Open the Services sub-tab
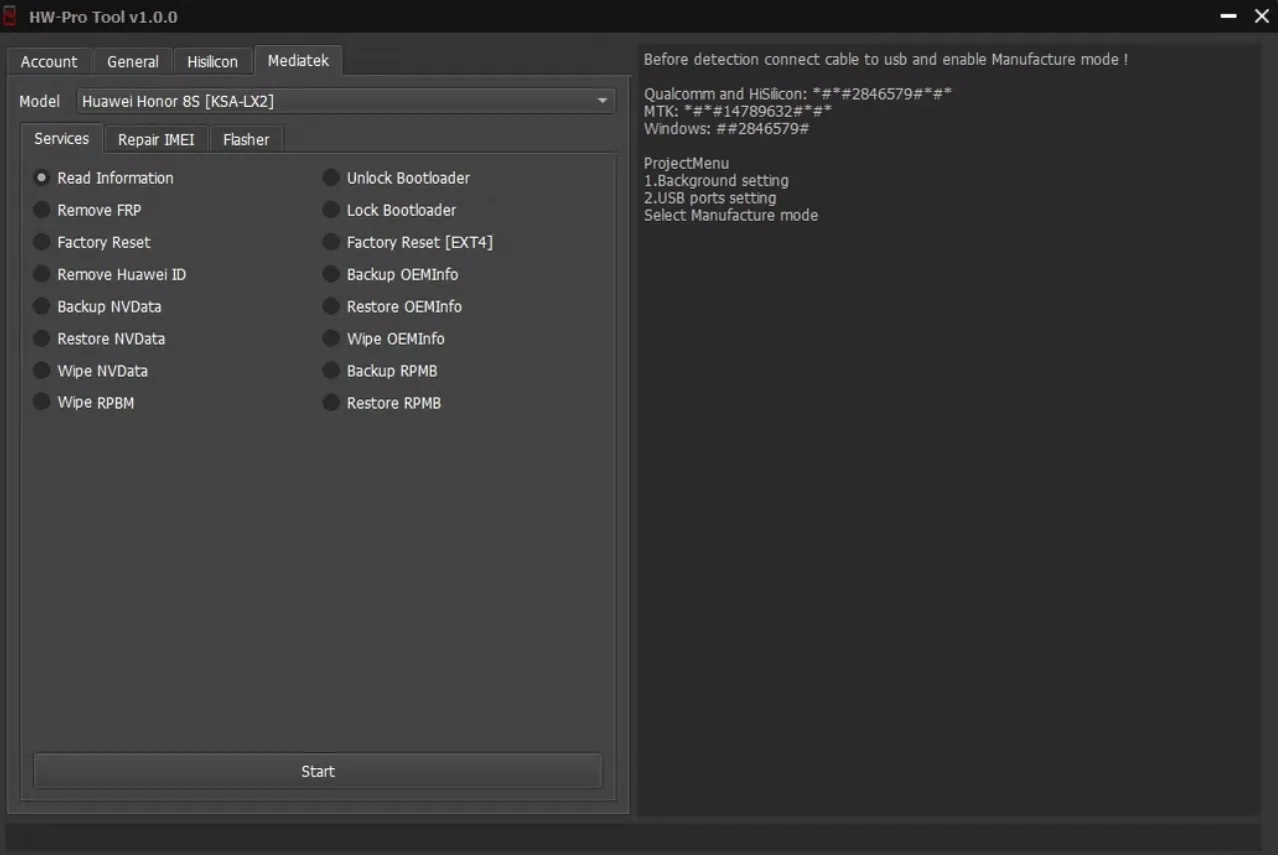 [x=62, y=139]
